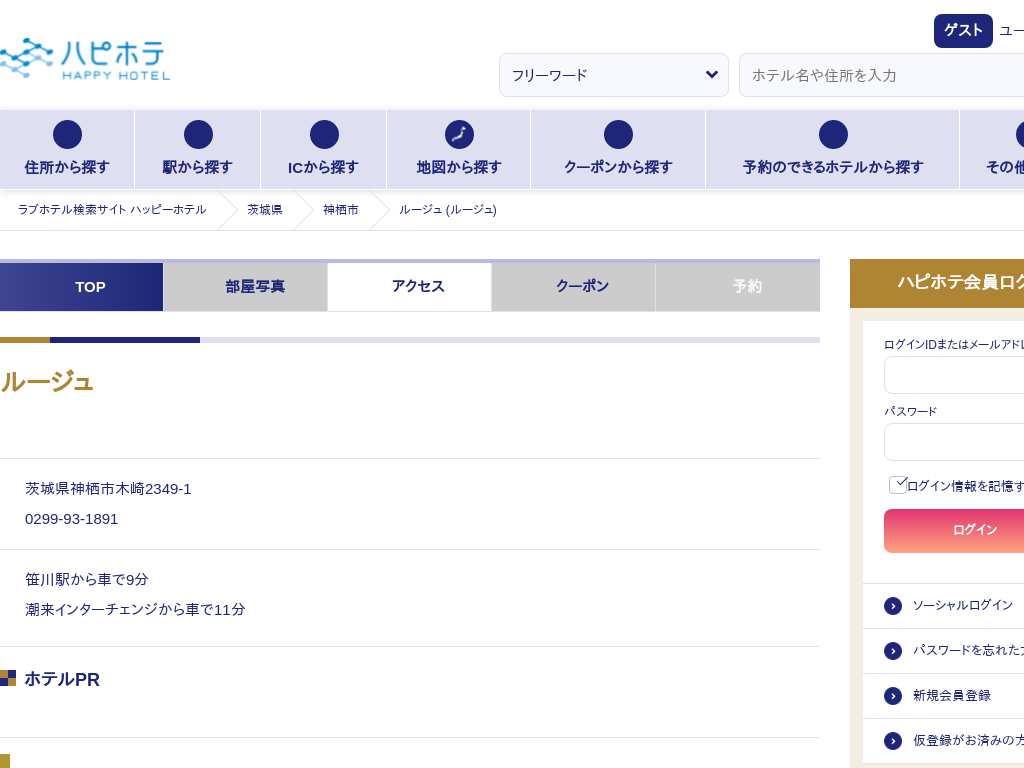Go to the 神栖市 breadcrumb
This screenshot has width=1024, height=768.
pos(340,210)
